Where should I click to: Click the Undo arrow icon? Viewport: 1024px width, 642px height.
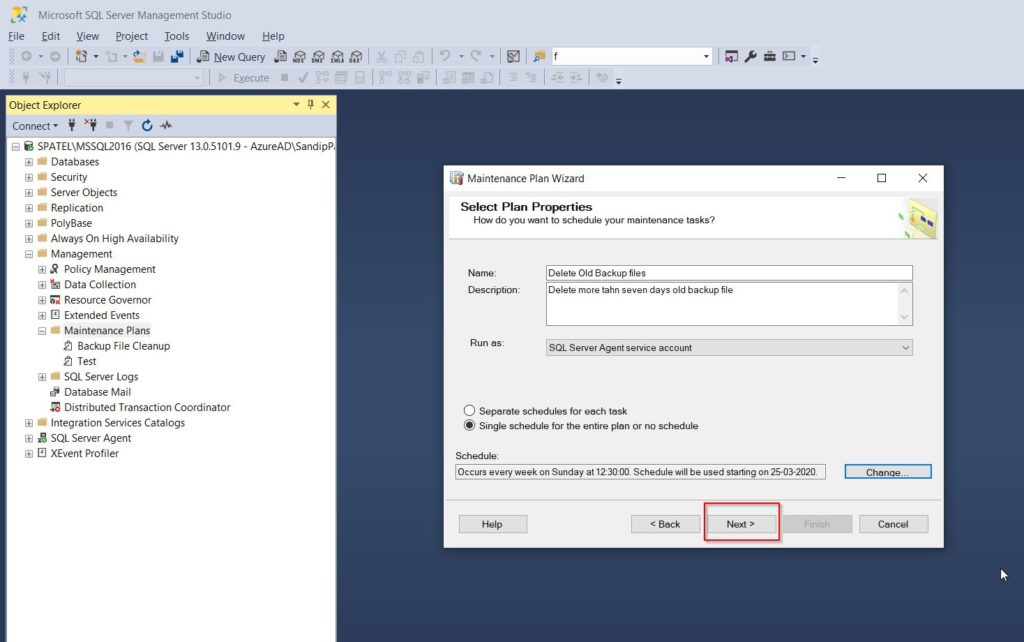(x=445, y=57)
